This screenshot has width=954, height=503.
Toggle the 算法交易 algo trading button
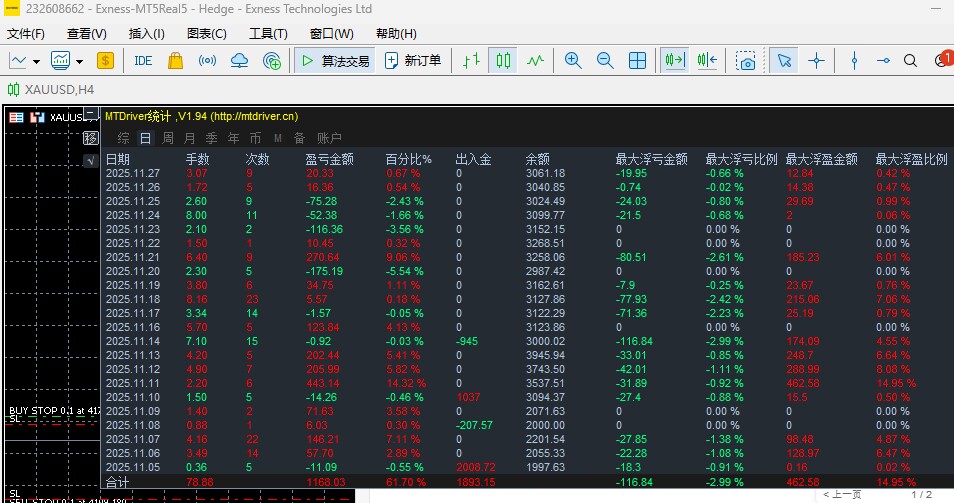pos(336,60)
